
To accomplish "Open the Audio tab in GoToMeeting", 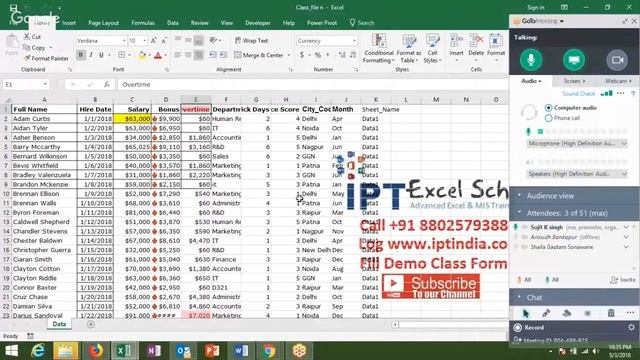I will click(531, 81).
